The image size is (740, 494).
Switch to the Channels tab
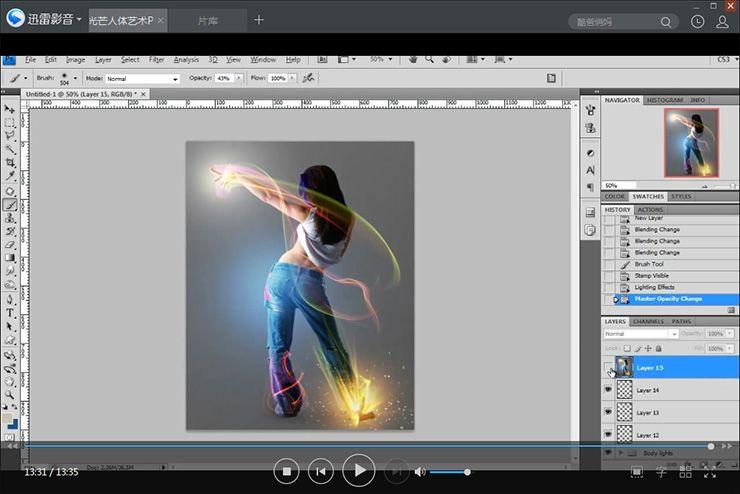648,321
